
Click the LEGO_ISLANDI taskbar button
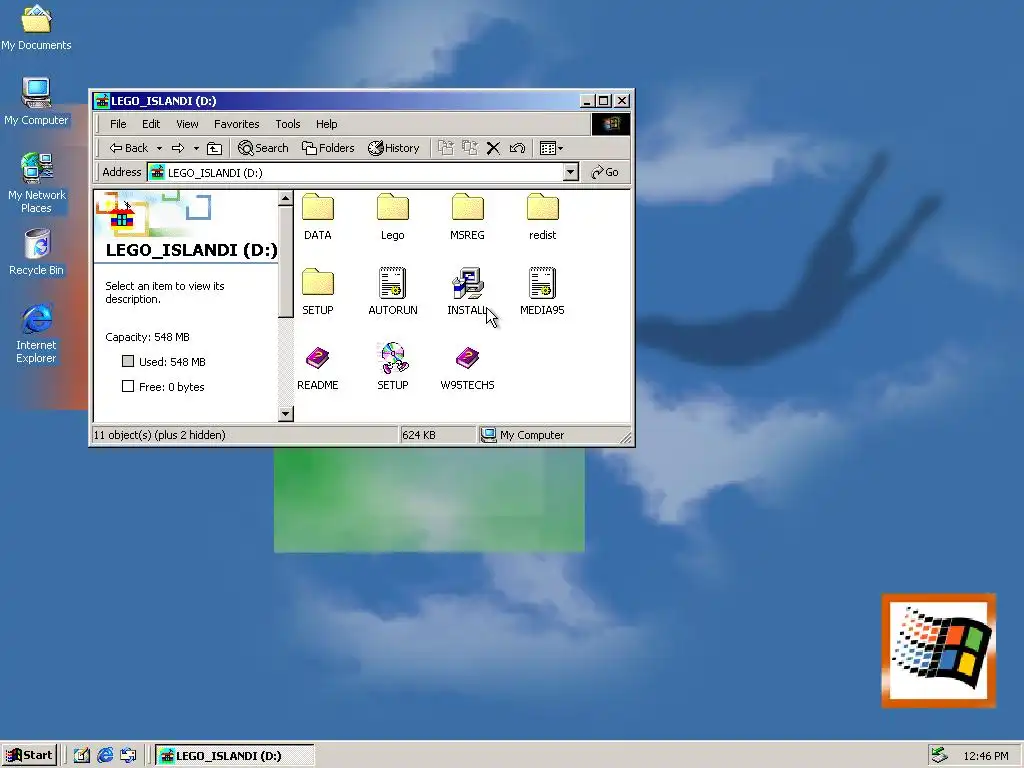(235, 756)
